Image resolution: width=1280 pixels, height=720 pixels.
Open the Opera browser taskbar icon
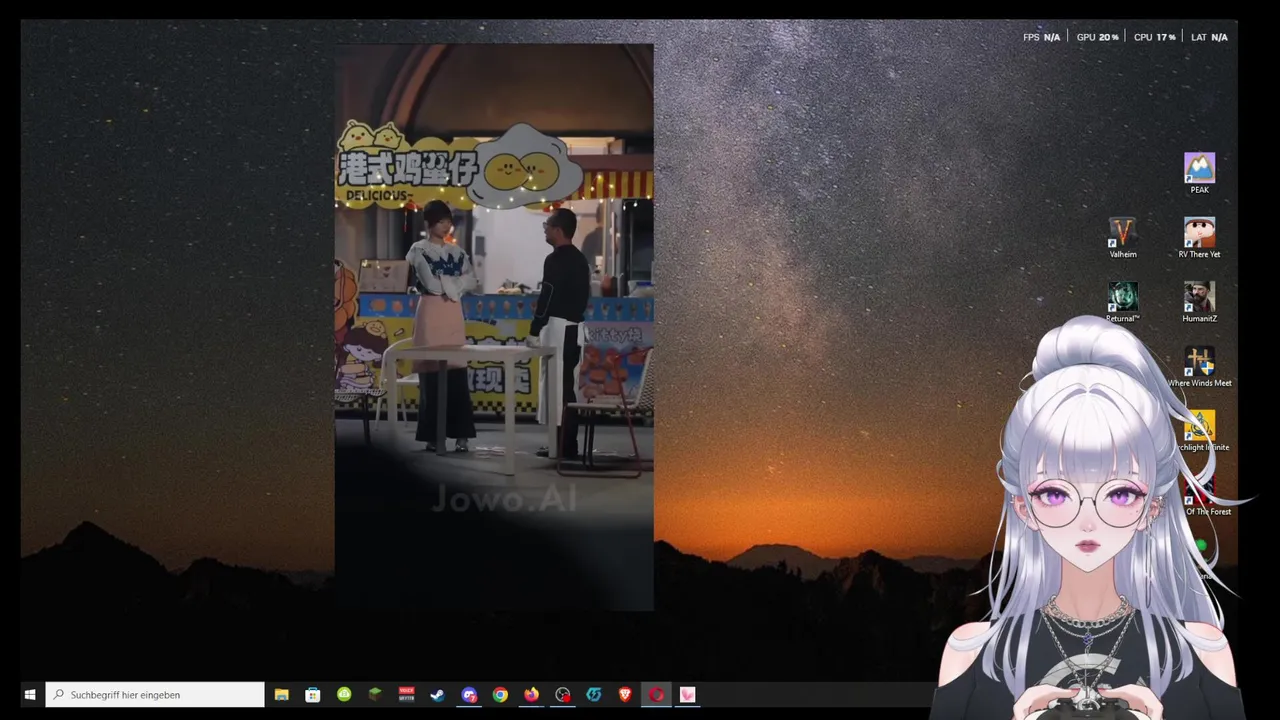(656, 694)
